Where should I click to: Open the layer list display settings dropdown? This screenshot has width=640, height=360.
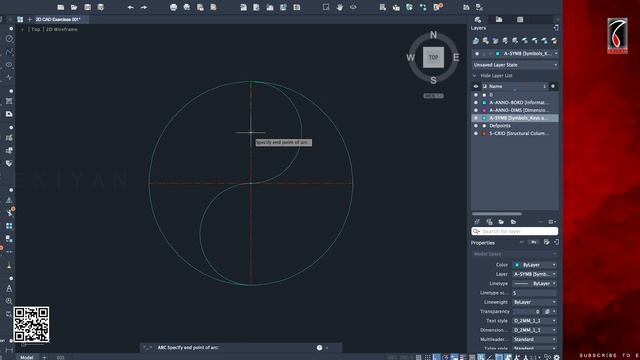coord(551,222)
